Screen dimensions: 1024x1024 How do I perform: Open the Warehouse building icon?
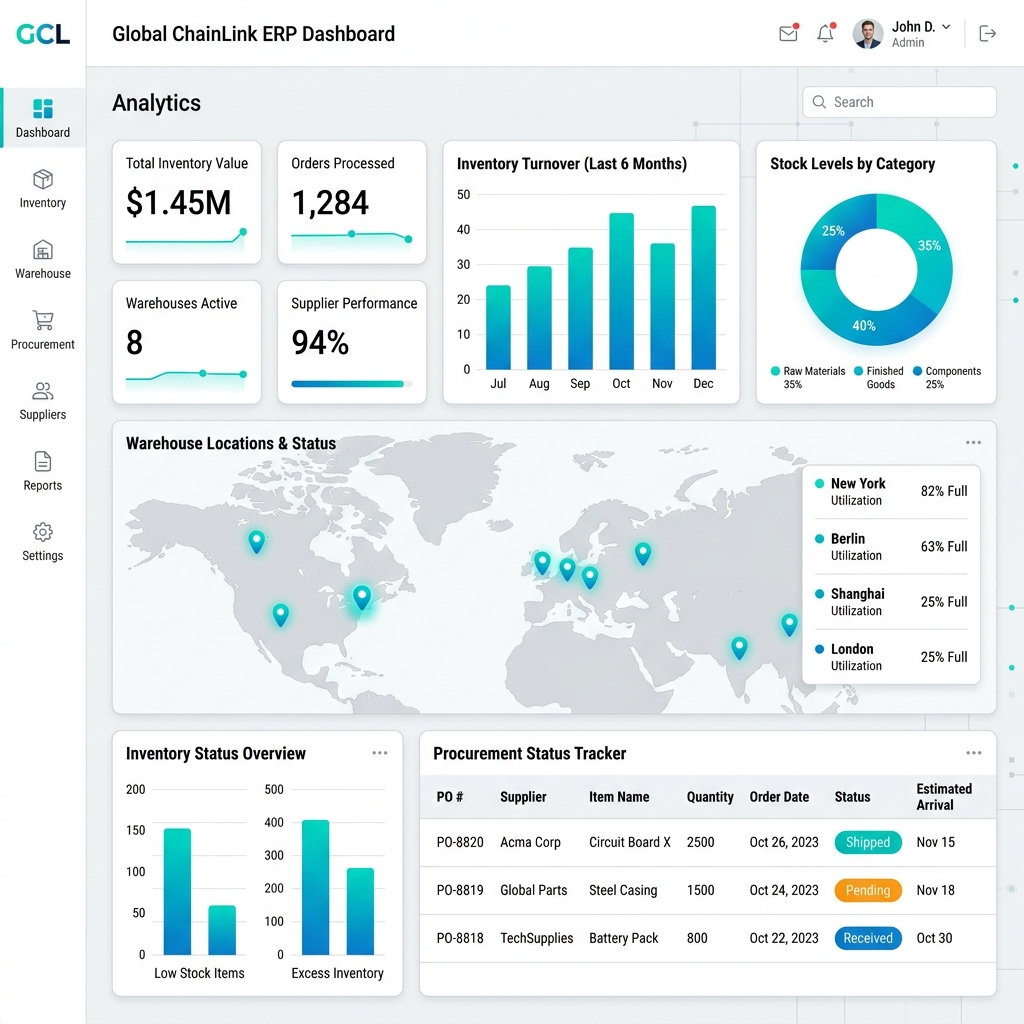(43, 249)
